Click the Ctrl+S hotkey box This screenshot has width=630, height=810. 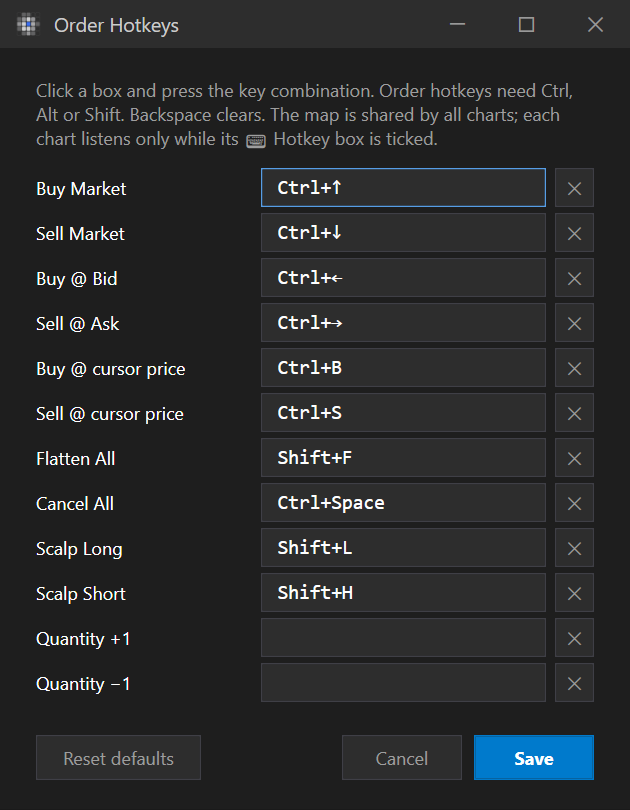[x=403, y=412]
